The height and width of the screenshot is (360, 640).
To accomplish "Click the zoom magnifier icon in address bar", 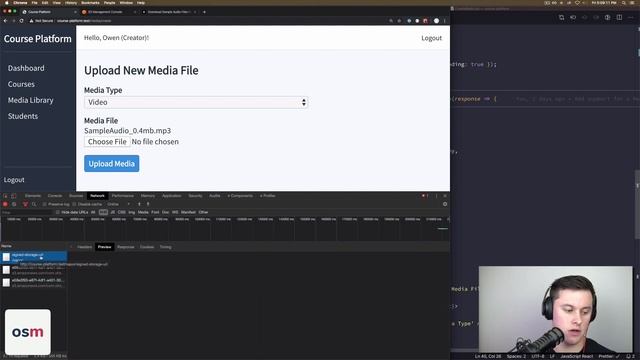I will pos(391,20).
